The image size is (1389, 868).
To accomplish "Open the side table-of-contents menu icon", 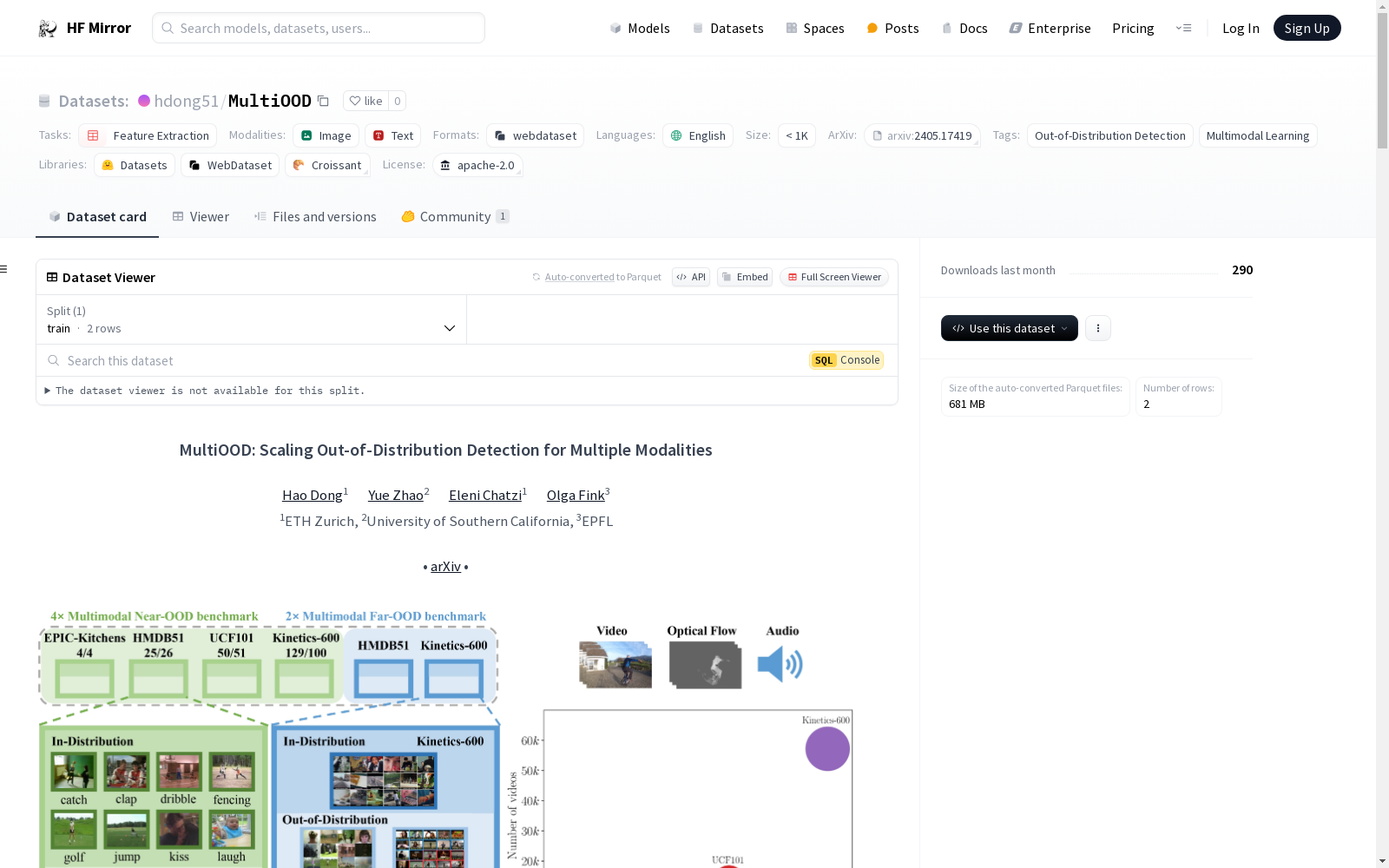I will click(4, 269).
